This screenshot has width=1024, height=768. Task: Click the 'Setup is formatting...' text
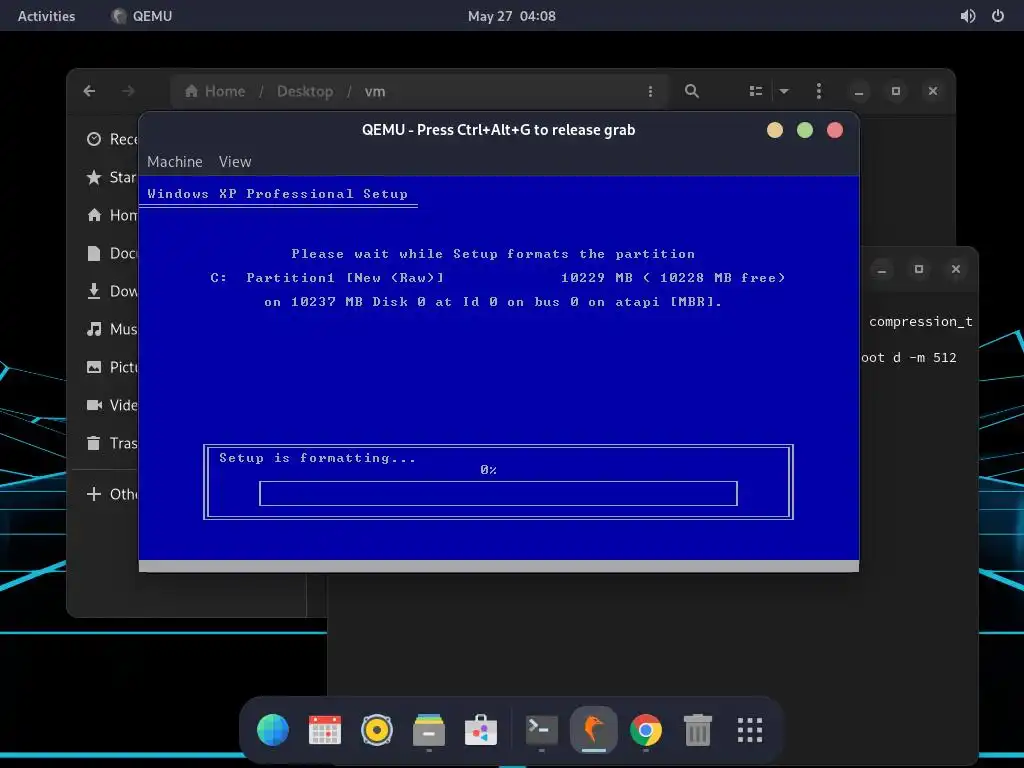pos(317,458)
